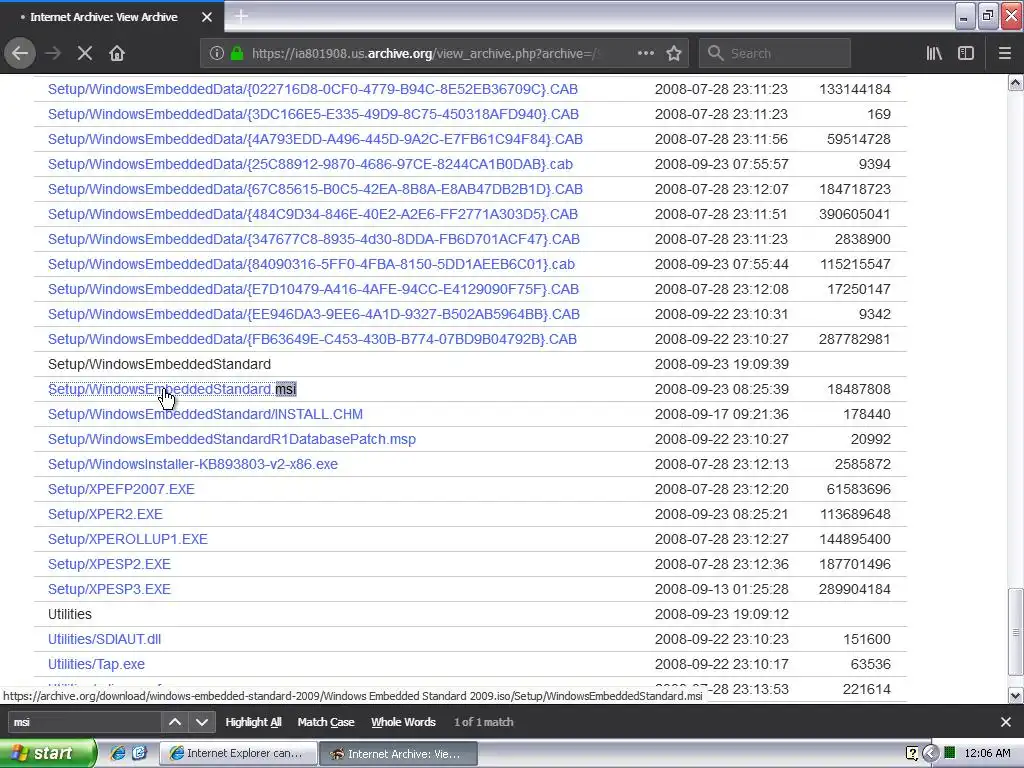The height and width of the screenshot is (768, 1024).
Task: Open the {84090316-5FF0...} cab file link
Action: [x=311, y=264]
